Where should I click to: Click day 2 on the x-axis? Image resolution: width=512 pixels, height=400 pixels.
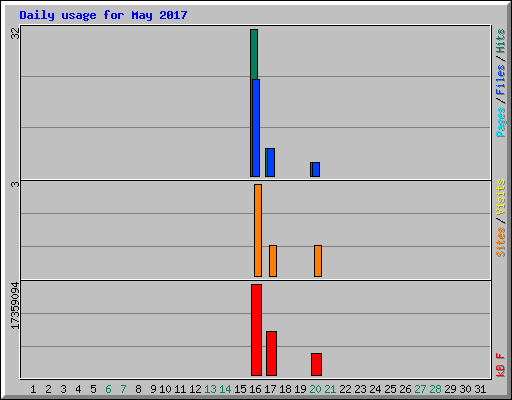click(48, 389)
